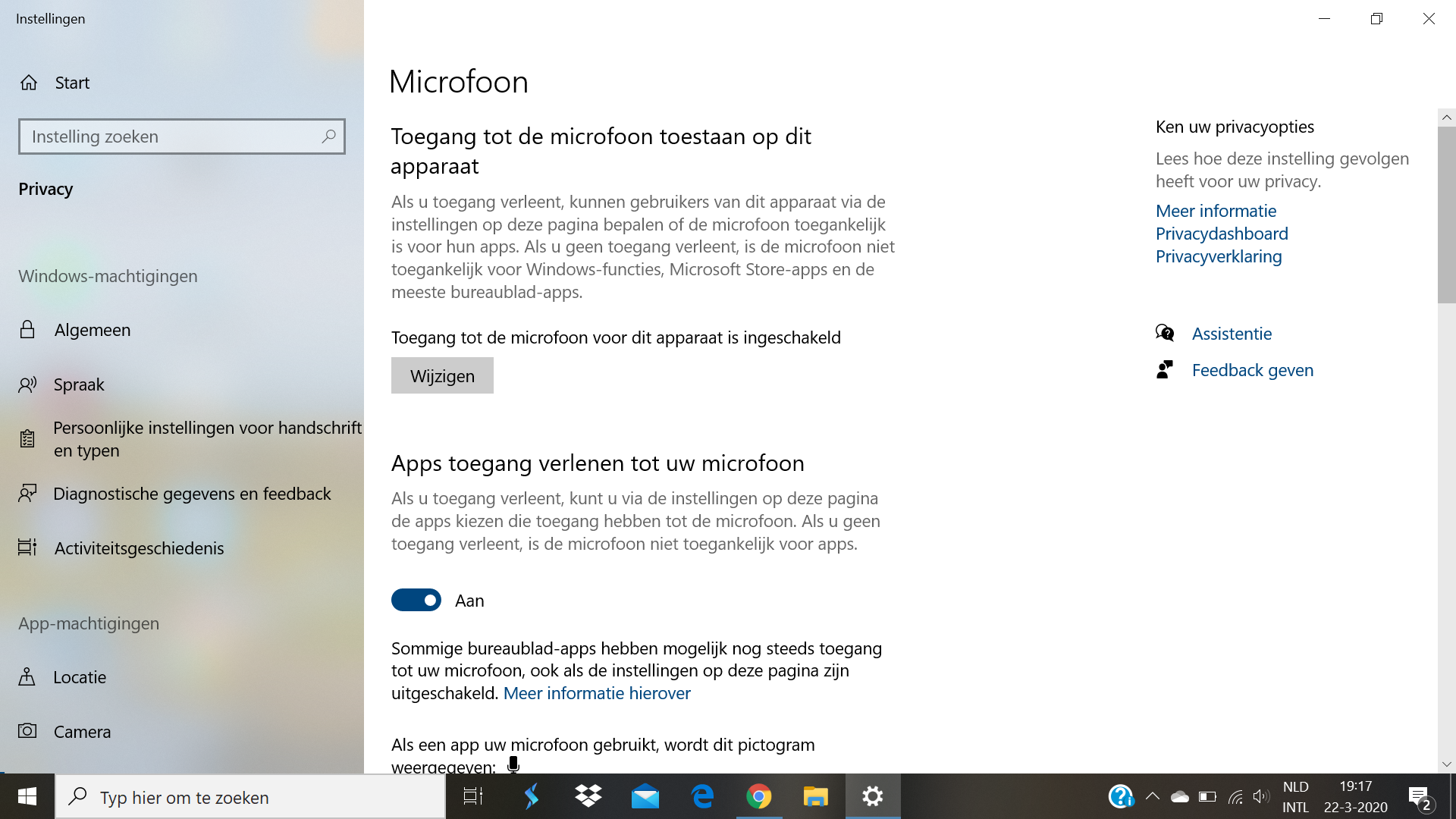The height and width of the screenshot is (819, 1456).
Task: Open the Privacyverklaring link
Action: point(1219,256)
